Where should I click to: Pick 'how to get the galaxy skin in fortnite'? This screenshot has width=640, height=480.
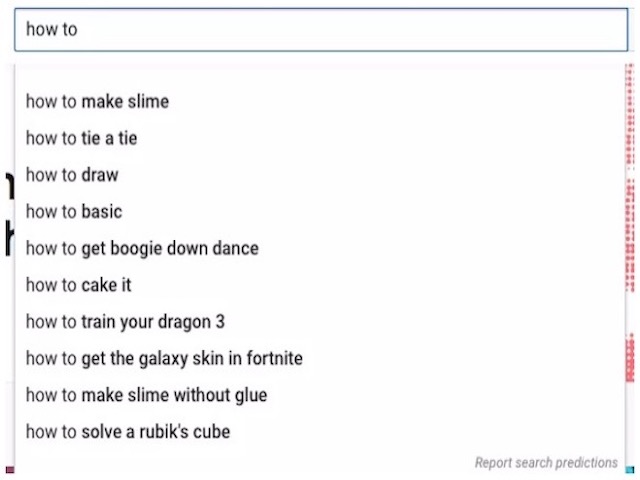coord(164,358)
